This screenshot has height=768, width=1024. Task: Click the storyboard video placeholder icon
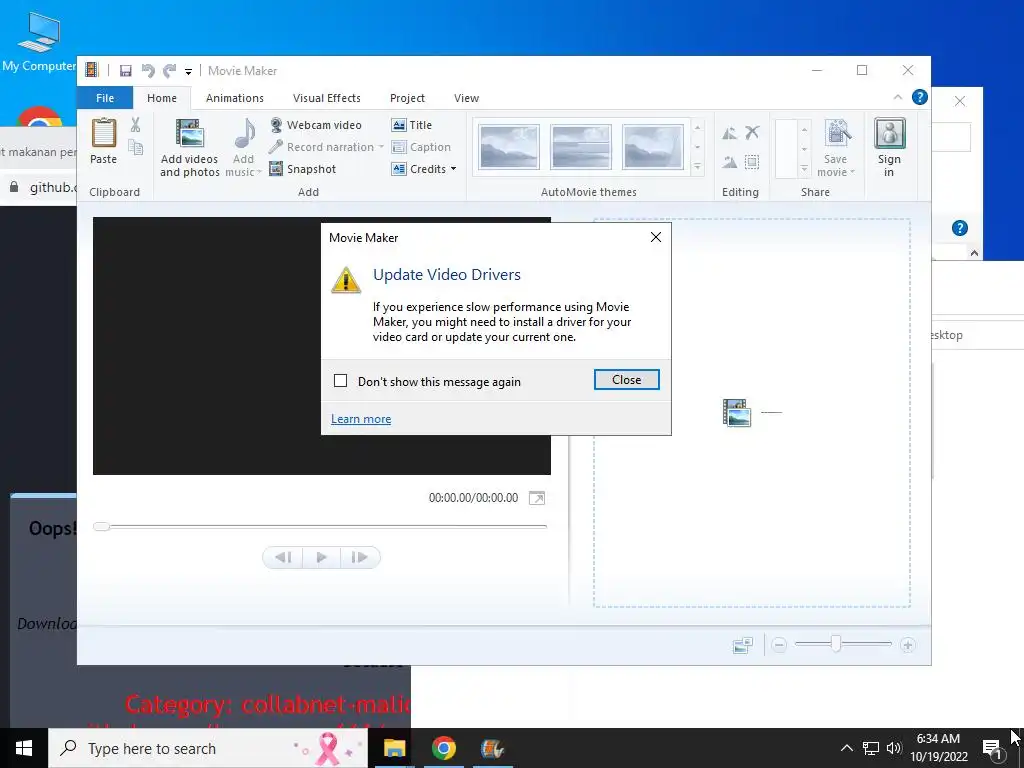tap(737, 413)
